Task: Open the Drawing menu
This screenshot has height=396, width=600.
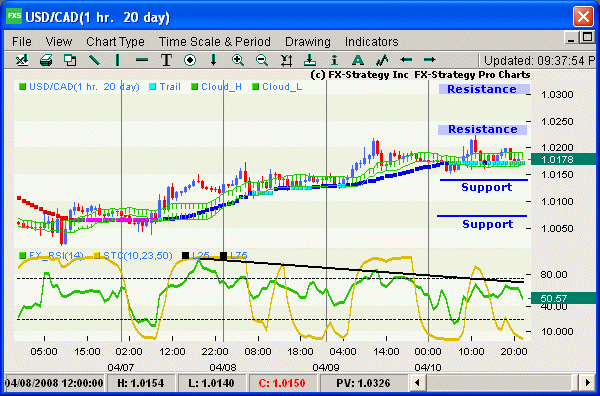Action: [x=308, y=41]
